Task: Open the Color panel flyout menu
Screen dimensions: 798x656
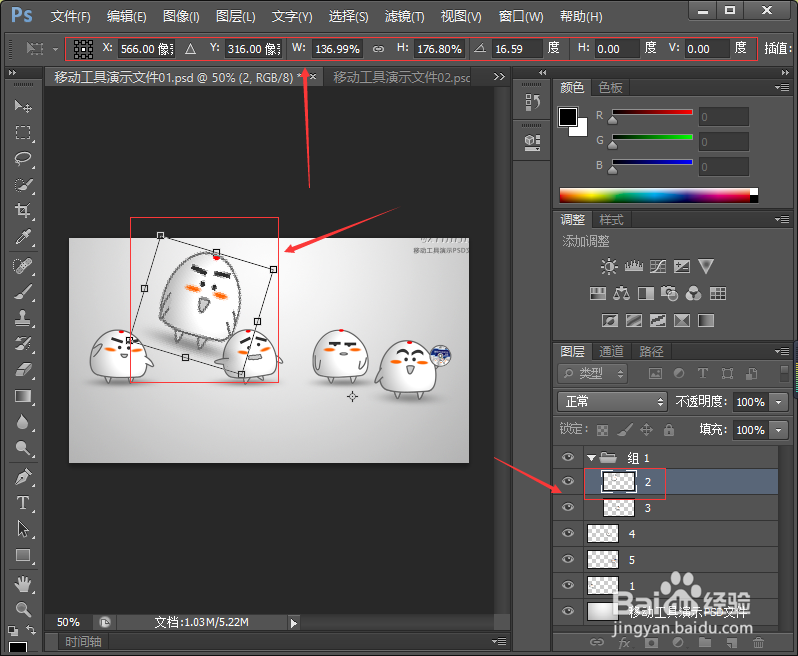Action: click(x=782, y=88)
